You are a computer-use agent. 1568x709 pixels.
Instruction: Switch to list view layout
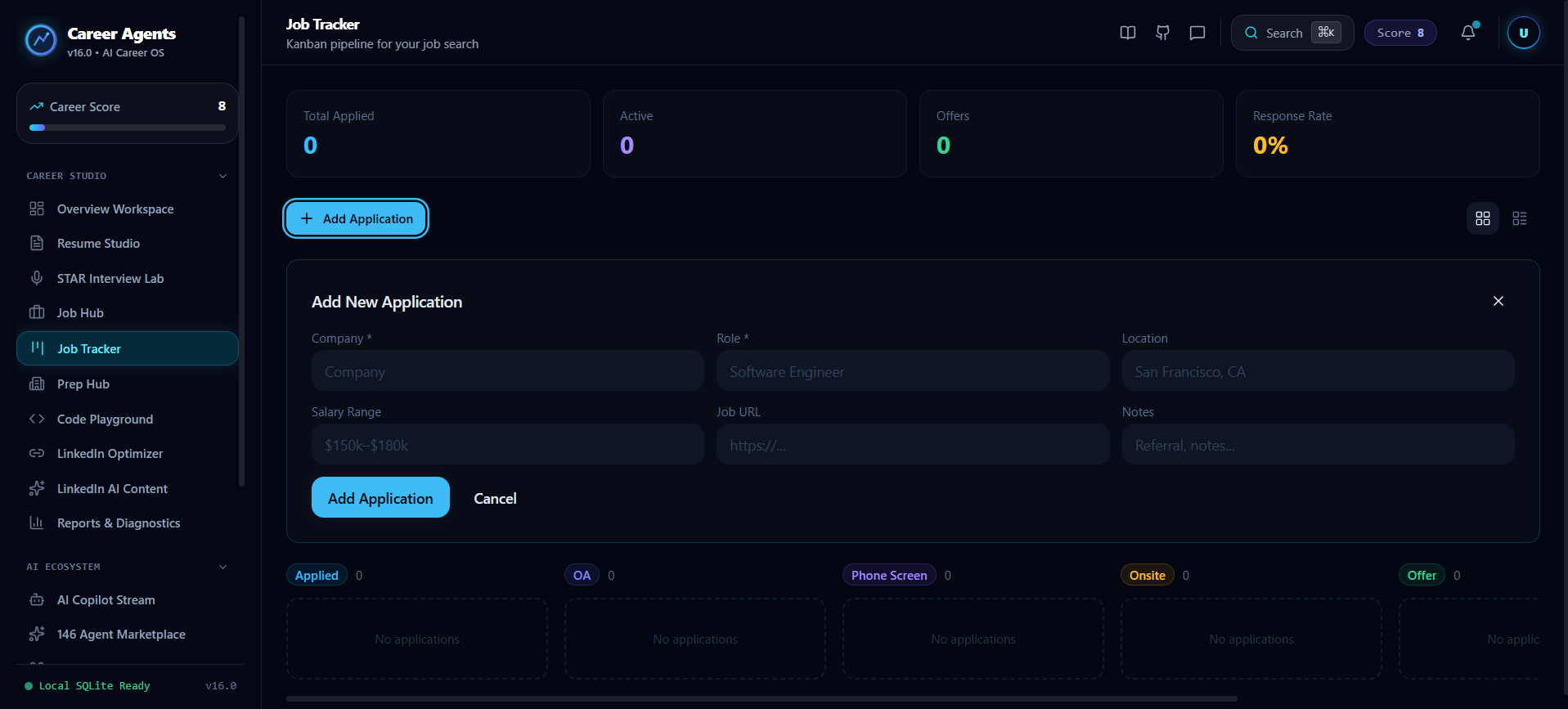[x=1520, y=218]
